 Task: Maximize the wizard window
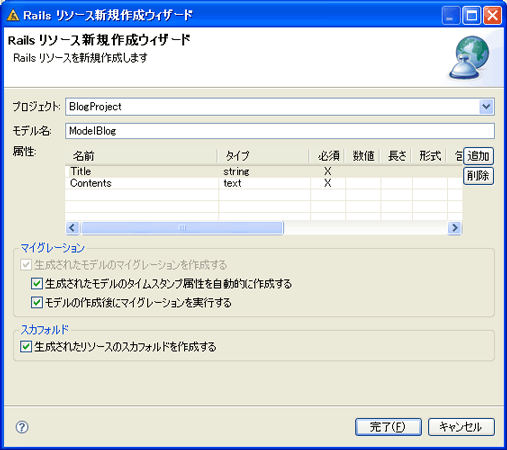coord(471,15)
